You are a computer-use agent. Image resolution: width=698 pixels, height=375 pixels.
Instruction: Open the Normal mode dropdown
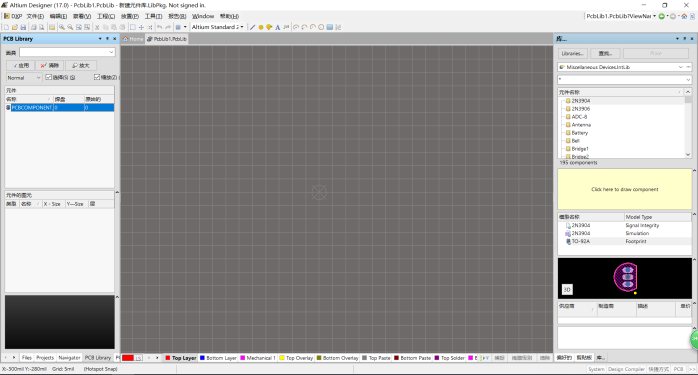pyautogui.click(x=24, y=77)
